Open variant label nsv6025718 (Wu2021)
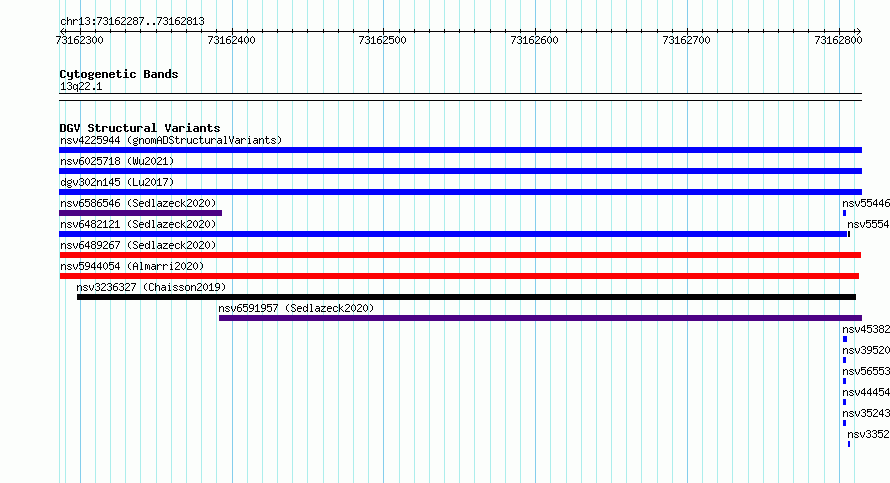 (x=117, y=161)
